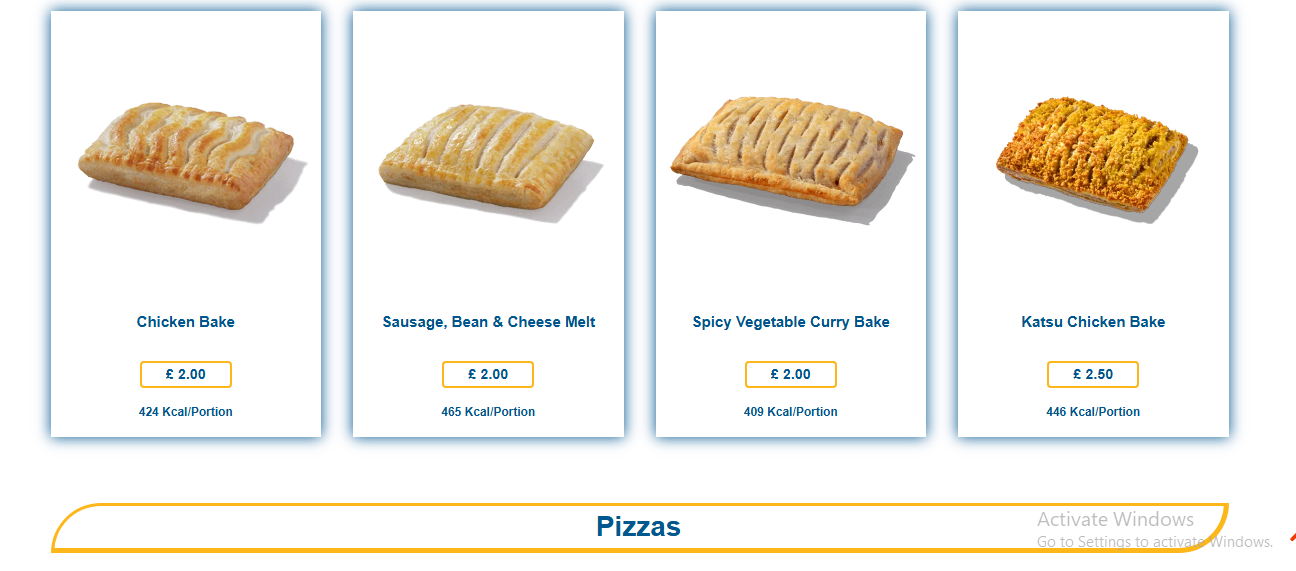1296x571 pixels.
Task: Click the 465 Kcal/Portion label
Action: pyautogui.click(x=488, y=412)
